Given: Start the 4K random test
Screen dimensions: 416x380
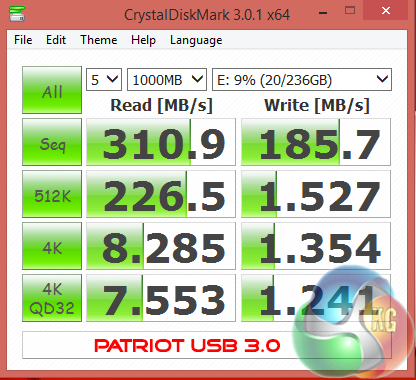Looking at the screenshot, I should (x=52, y=246).
